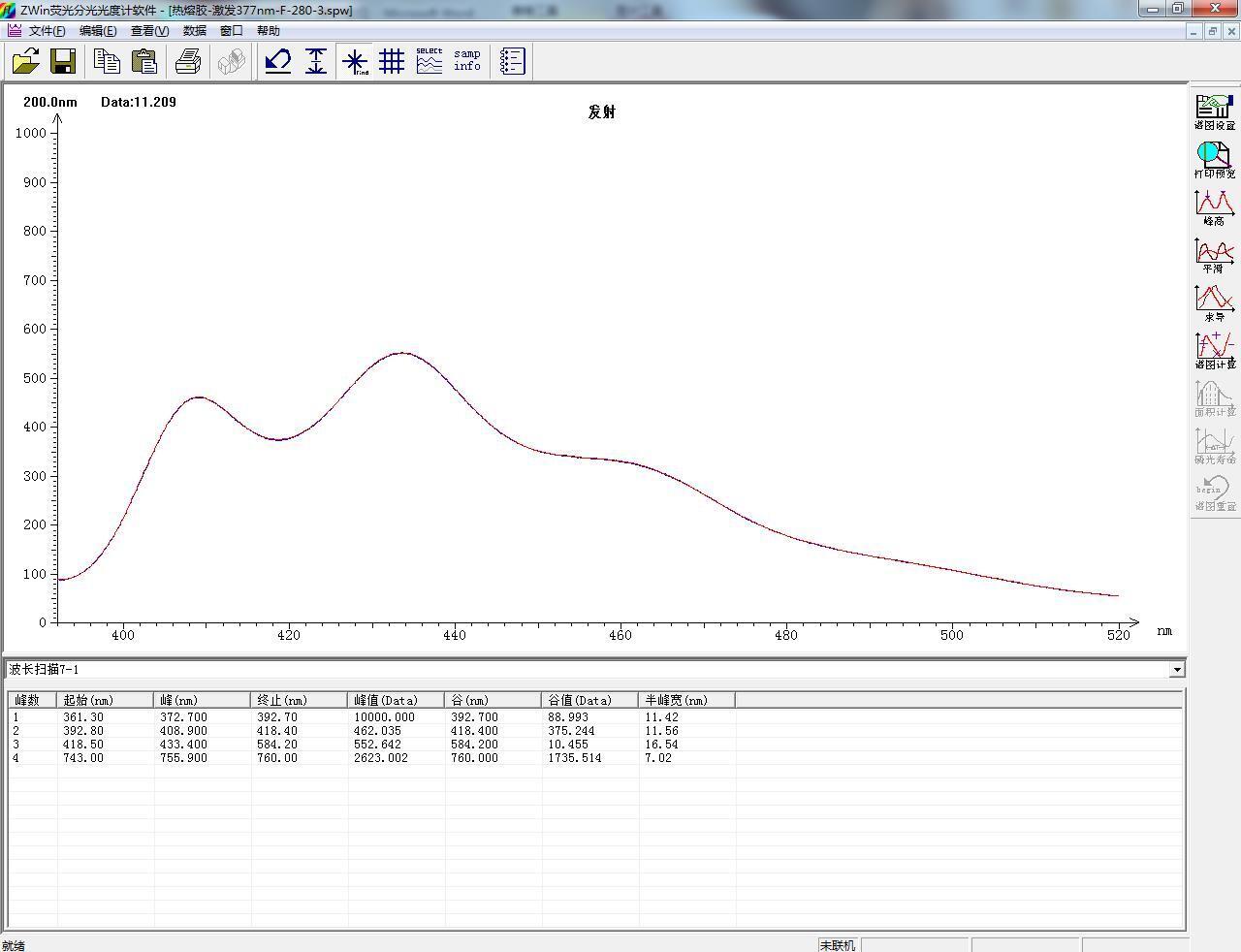Open the 文件(F) menu
1241x952 pixels.
point(48,31)
